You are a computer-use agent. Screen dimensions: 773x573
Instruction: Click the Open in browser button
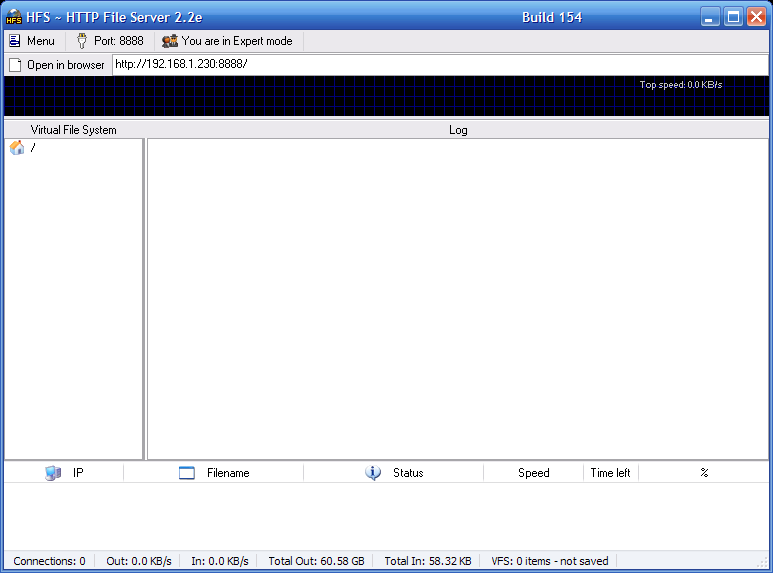click(57, 65)
